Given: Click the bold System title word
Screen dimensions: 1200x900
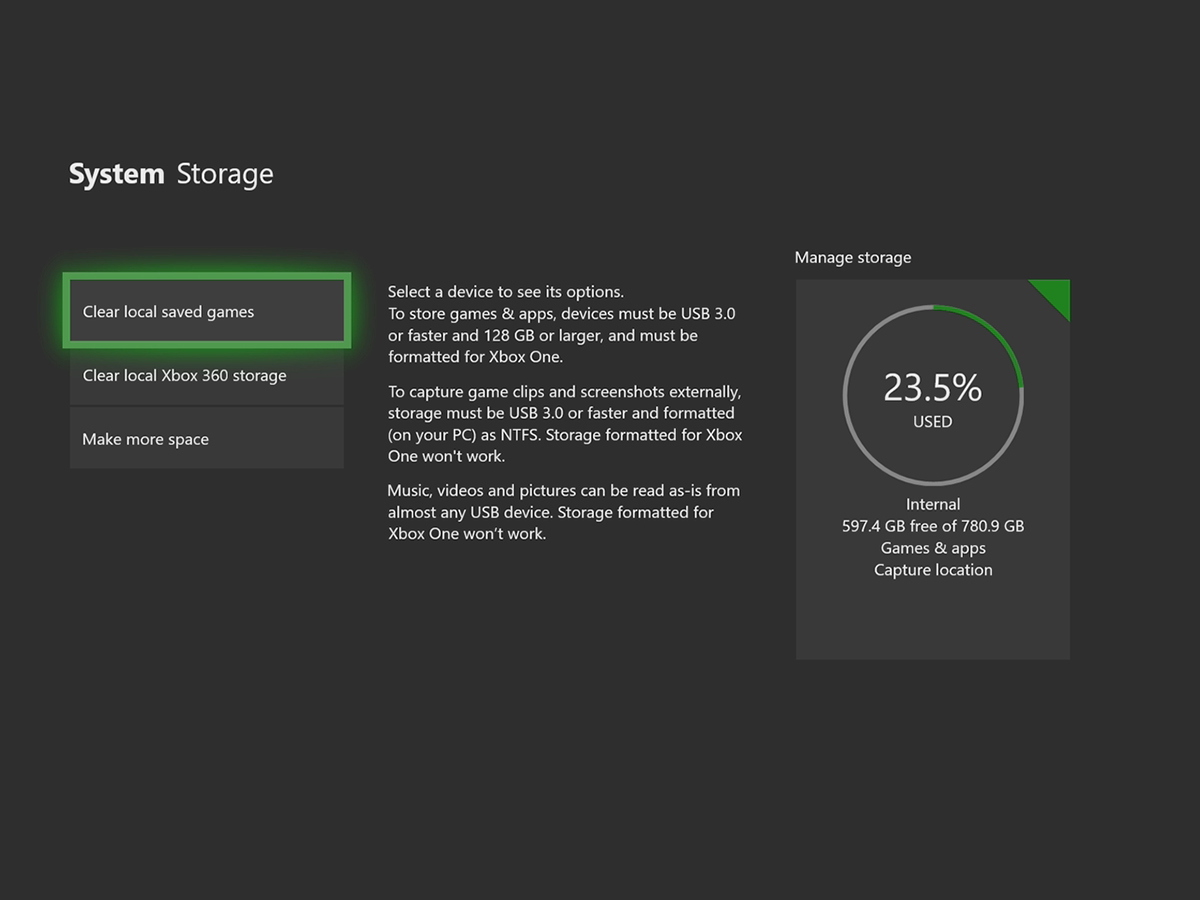Looking at the screenshot, I should point(116,174).
